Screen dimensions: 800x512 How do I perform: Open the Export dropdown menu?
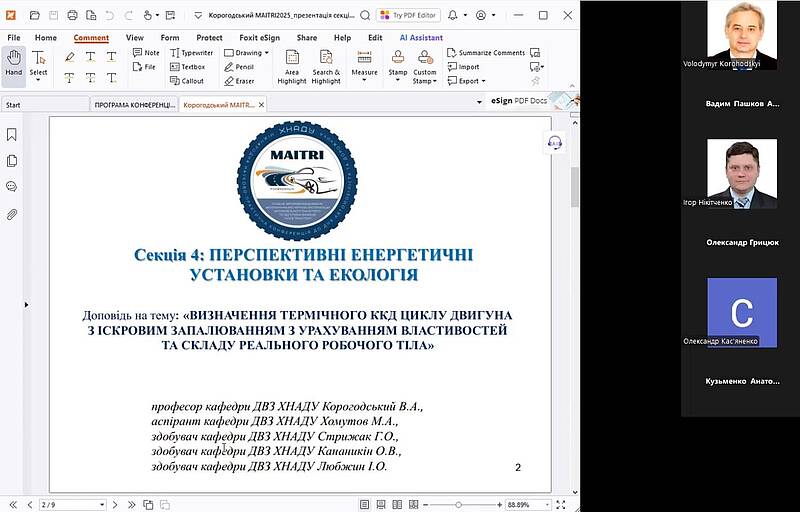[x=468, y=81]
